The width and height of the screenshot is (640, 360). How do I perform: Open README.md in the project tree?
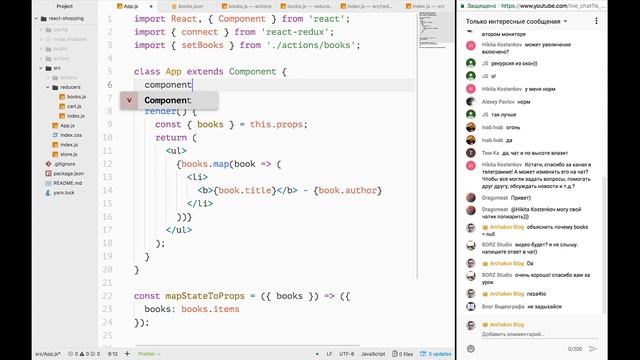coord(68,183)
